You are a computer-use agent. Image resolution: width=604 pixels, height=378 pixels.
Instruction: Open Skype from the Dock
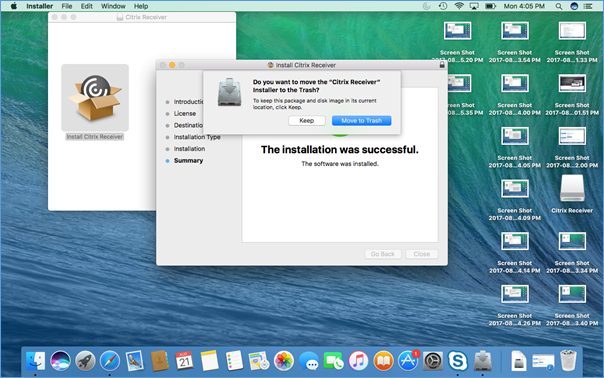click(x=458, y=361)
